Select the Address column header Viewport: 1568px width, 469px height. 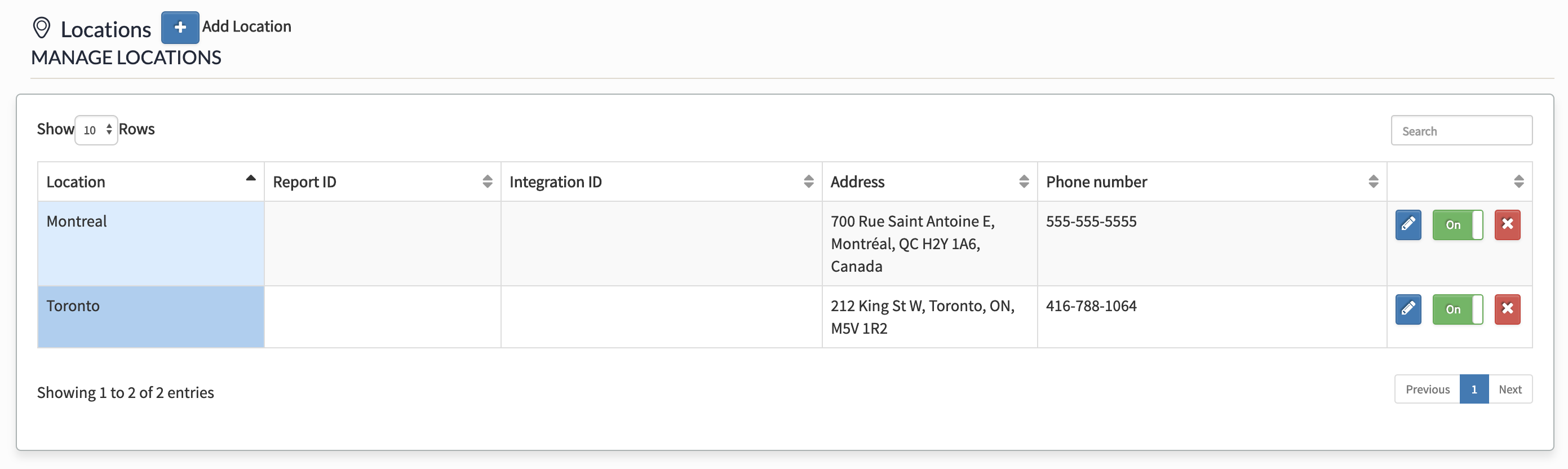857,181
